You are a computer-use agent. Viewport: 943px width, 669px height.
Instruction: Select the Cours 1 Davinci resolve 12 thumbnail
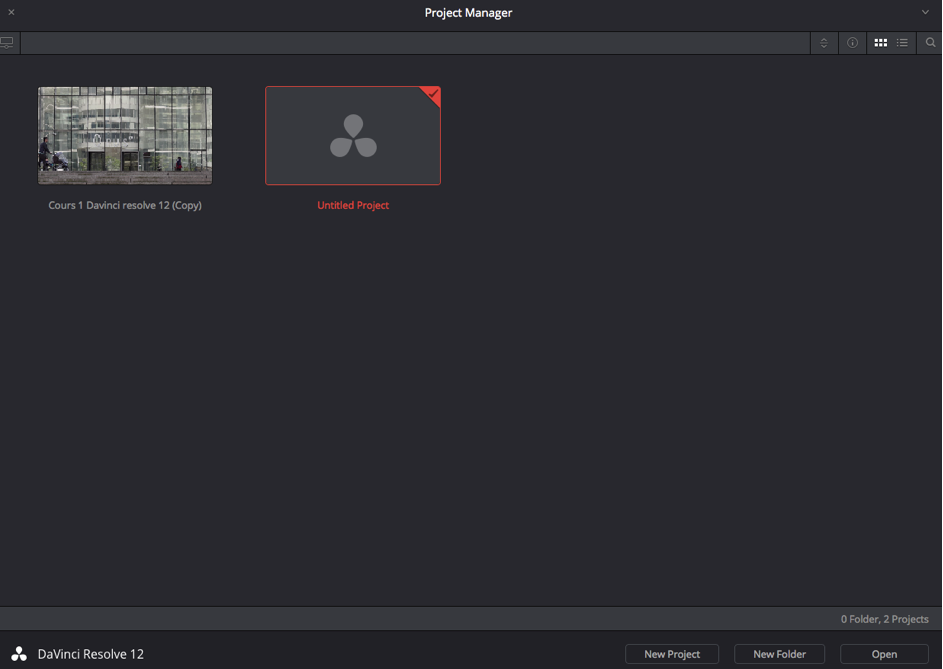point(125,135)
